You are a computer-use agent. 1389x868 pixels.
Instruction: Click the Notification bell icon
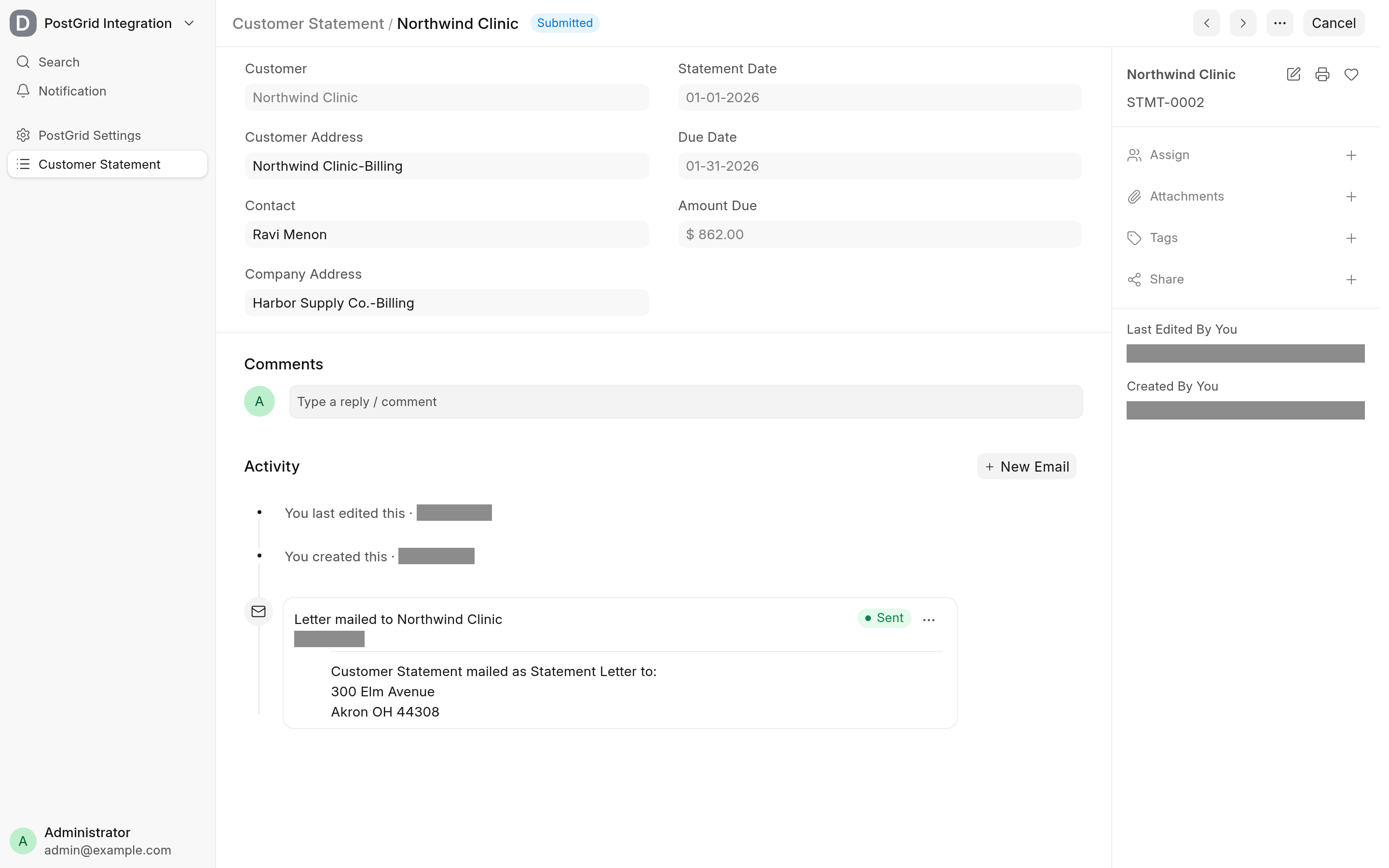pyautogui.click(x=23, y=91)
